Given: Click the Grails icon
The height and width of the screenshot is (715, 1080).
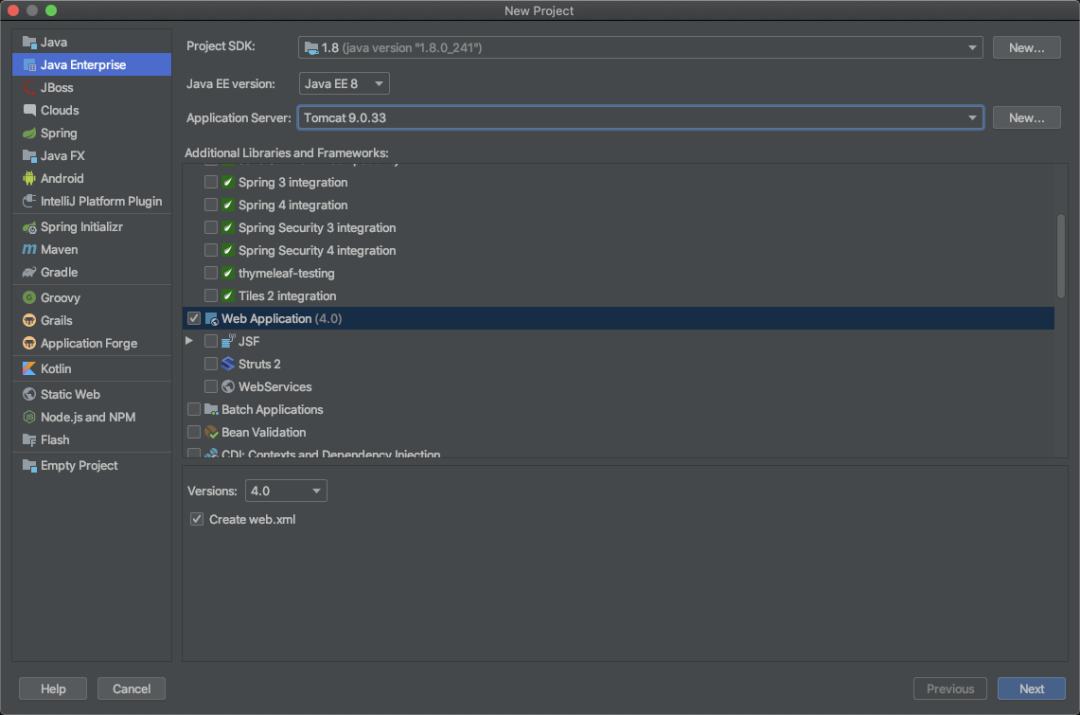Looking at the screenshot, I should [x=29, y=320].
